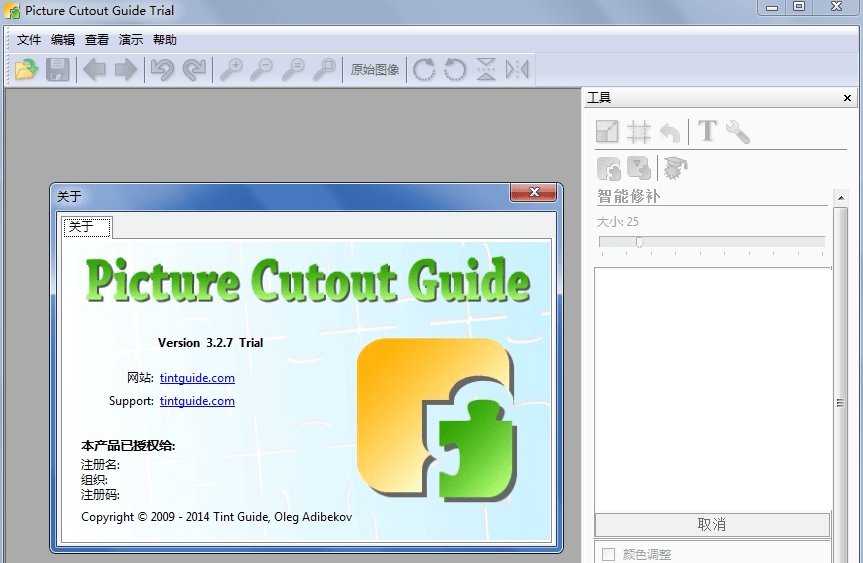Open the 演示 menu
This screenshot has height=563, width=863.
(131, 40)
